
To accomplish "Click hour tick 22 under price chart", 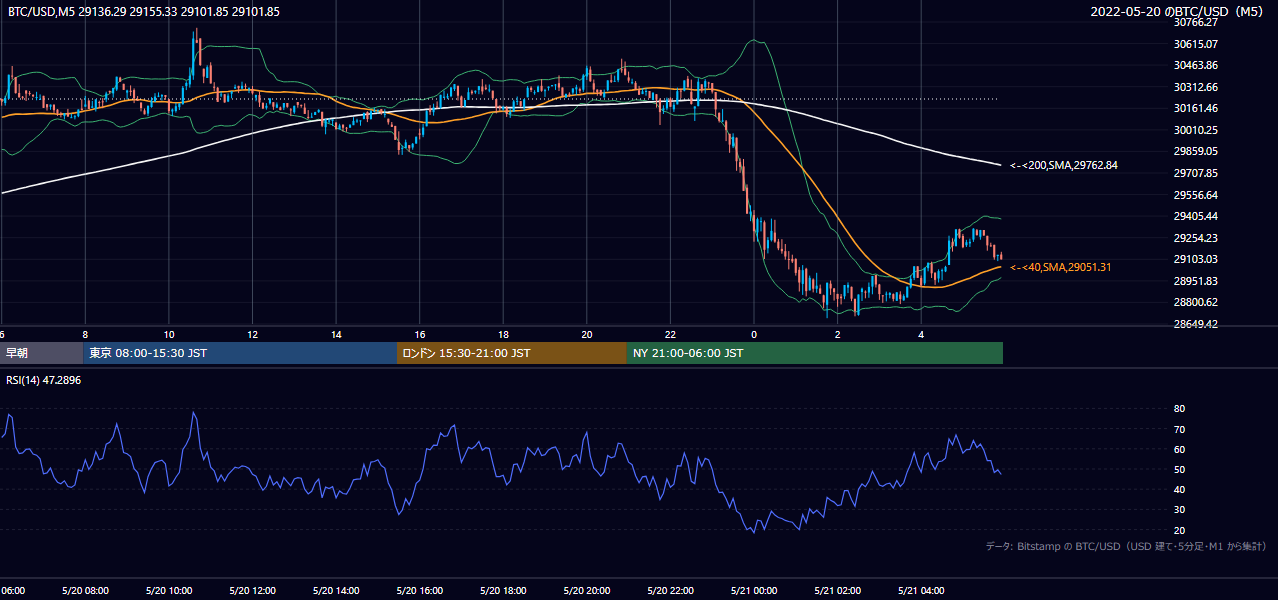I will [671, 335].
